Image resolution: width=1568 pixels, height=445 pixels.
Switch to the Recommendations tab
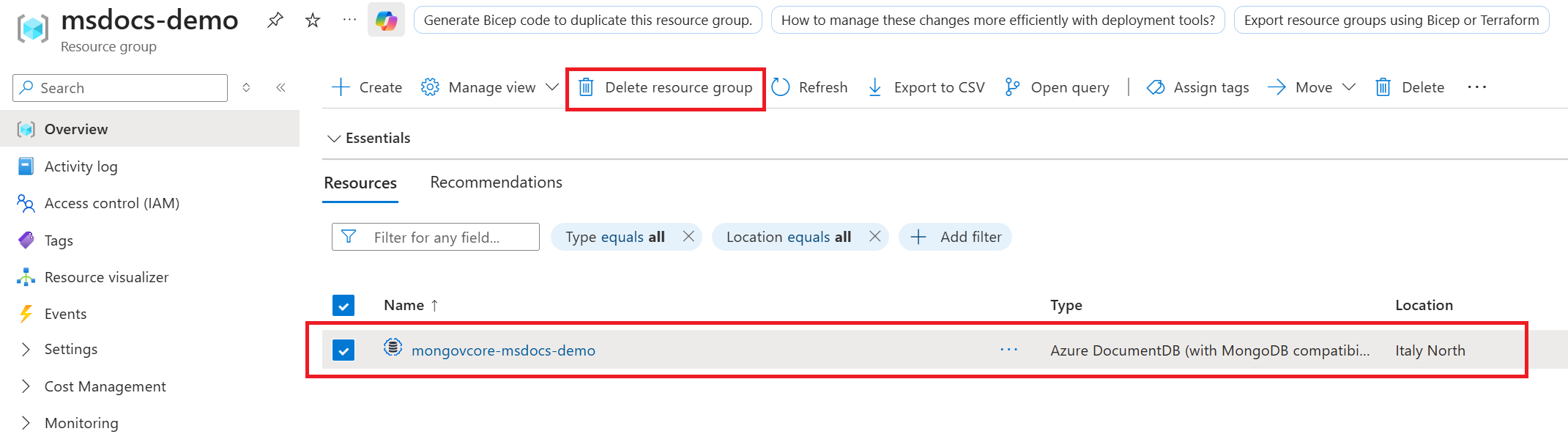click(x=496, y=183)
